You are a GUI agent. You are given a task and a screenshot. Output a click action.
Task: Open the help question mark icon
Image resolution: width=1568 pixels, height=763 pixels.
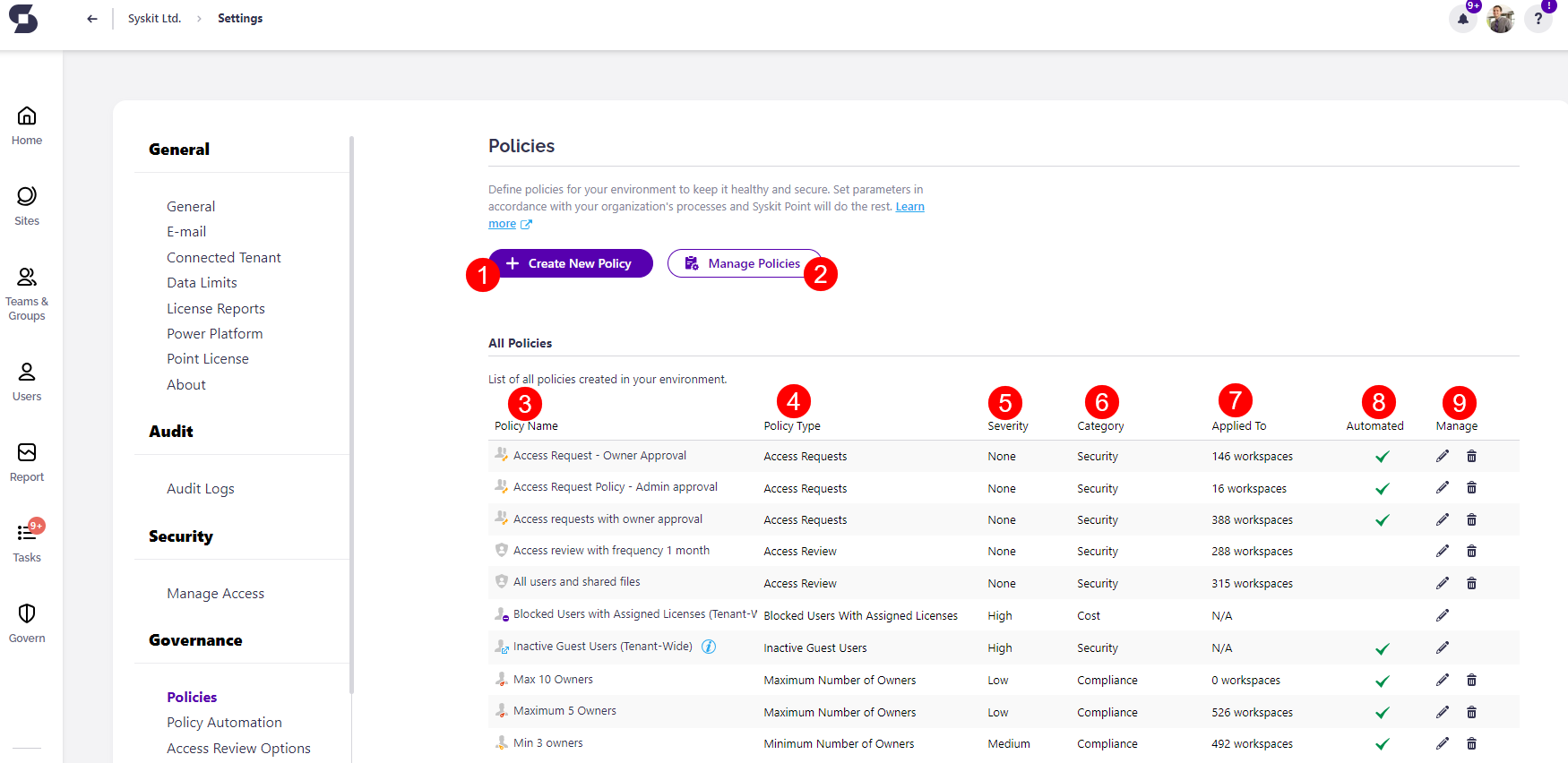pyautogui.click(x=1538, y=19)
